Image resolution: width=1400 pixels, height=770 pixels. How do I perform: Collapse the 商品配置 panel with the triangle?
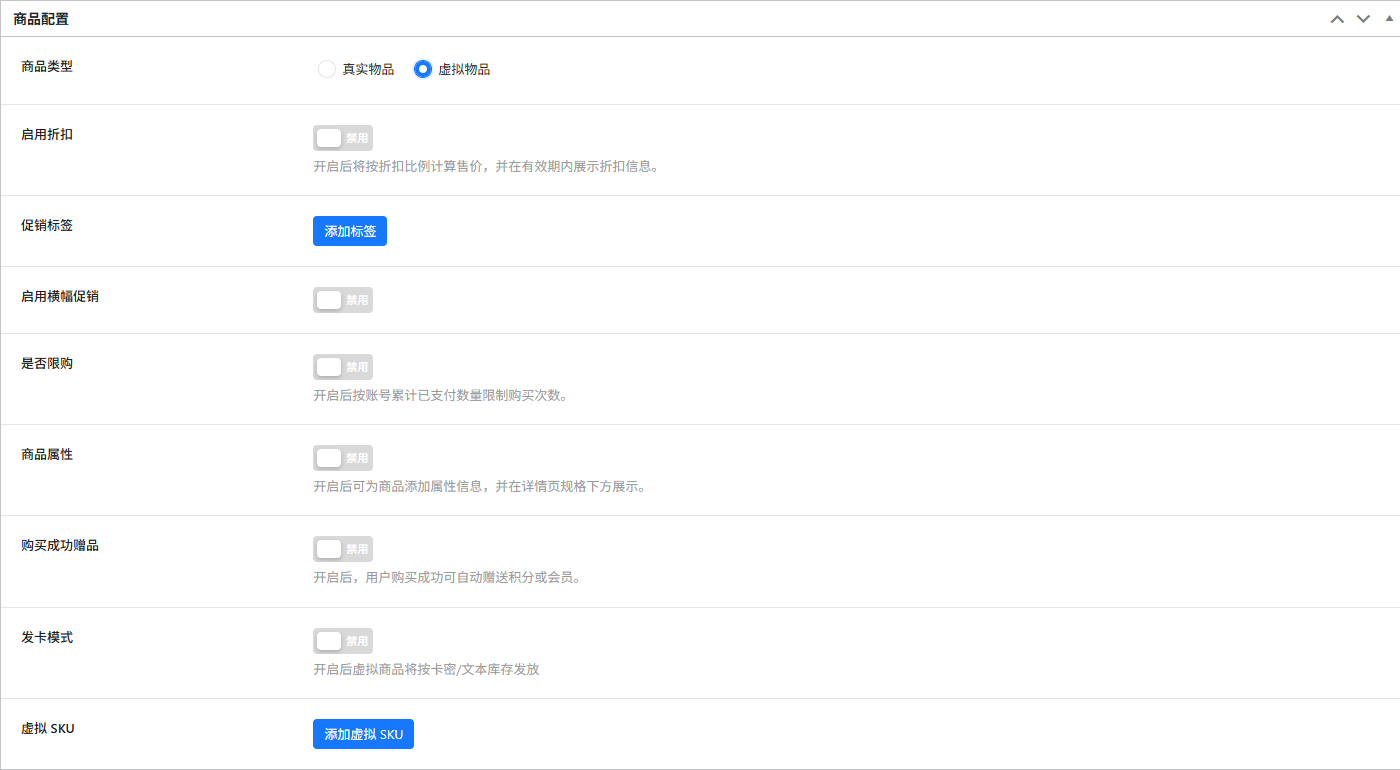pyautogui.click(x=1389, y=19)
